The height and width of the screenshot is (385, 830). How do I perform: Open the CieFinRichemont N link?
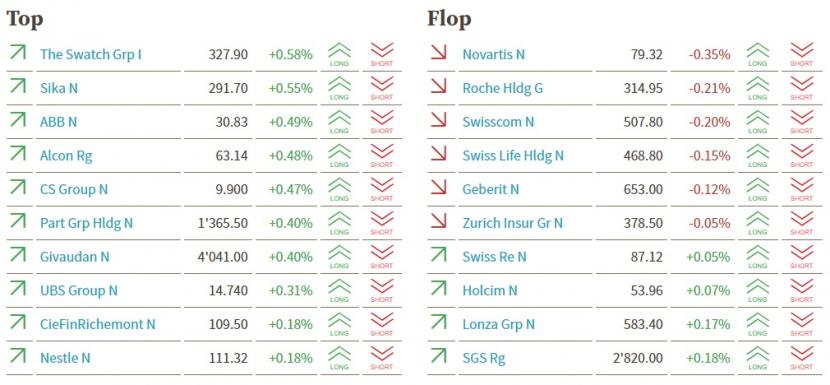(97, 324)
